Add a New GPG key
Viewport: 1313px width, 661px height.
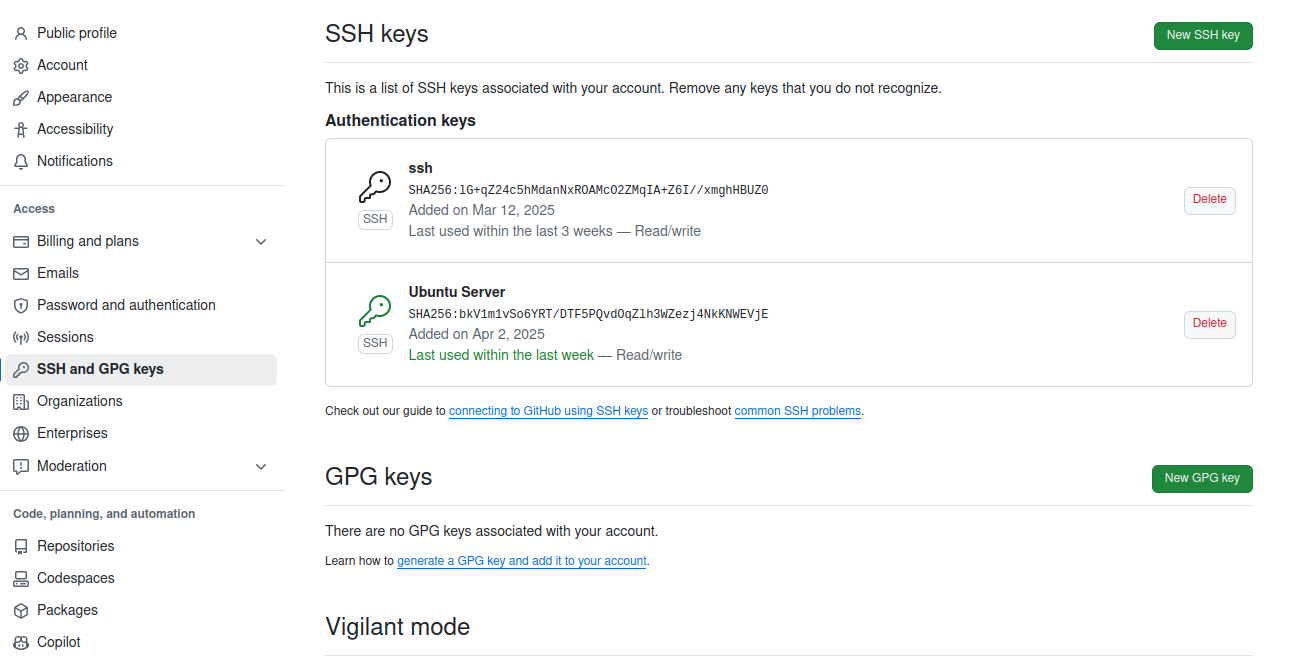pyautogui.click(x=1201, y=478)
